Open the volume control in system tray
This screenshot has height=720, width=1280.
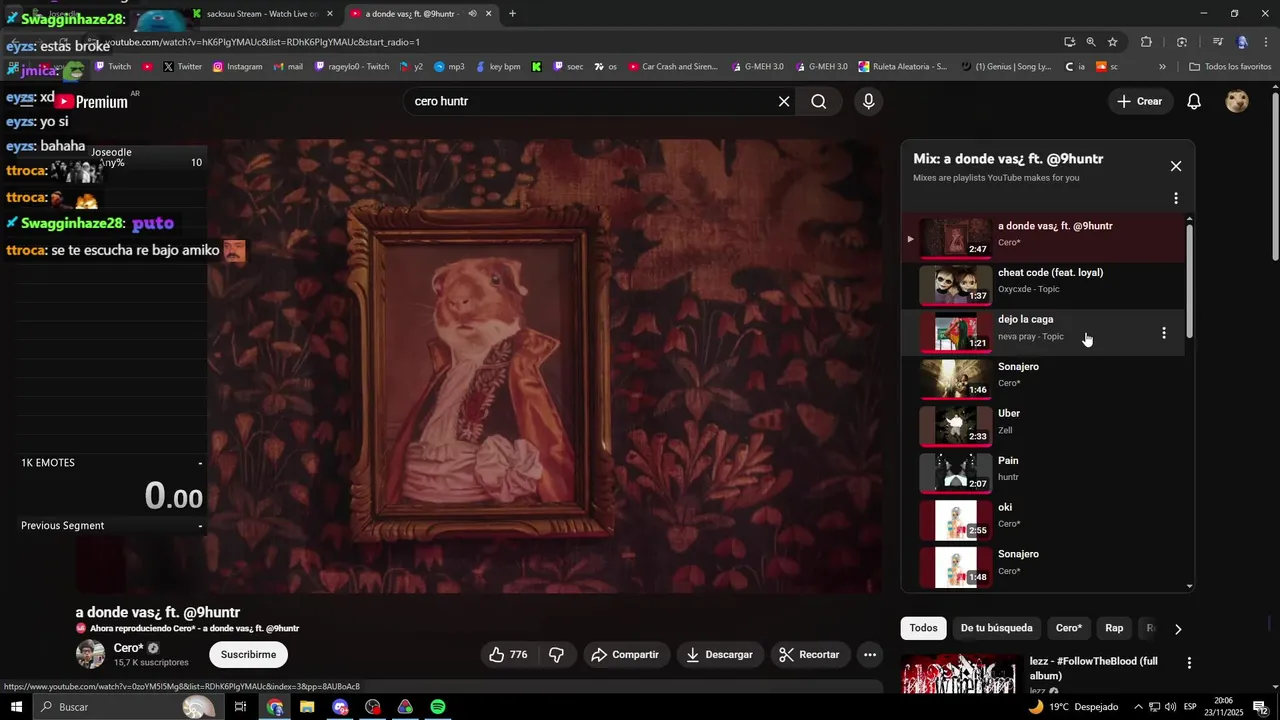[x=1171, y=707]
